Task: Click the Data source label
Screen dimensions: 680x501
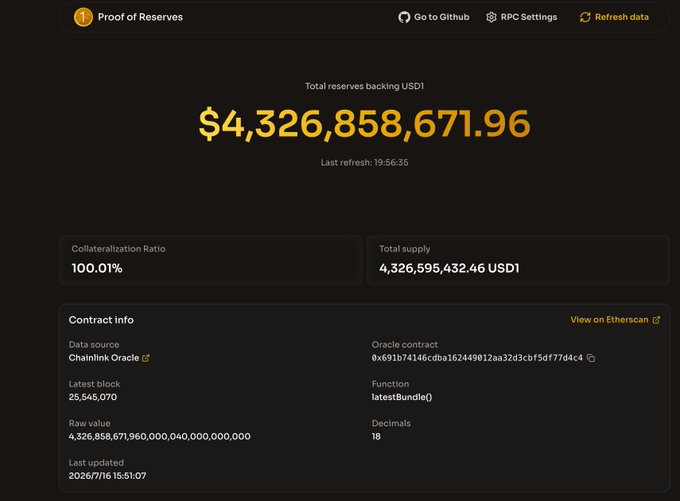Action: [x=94, y=344]
